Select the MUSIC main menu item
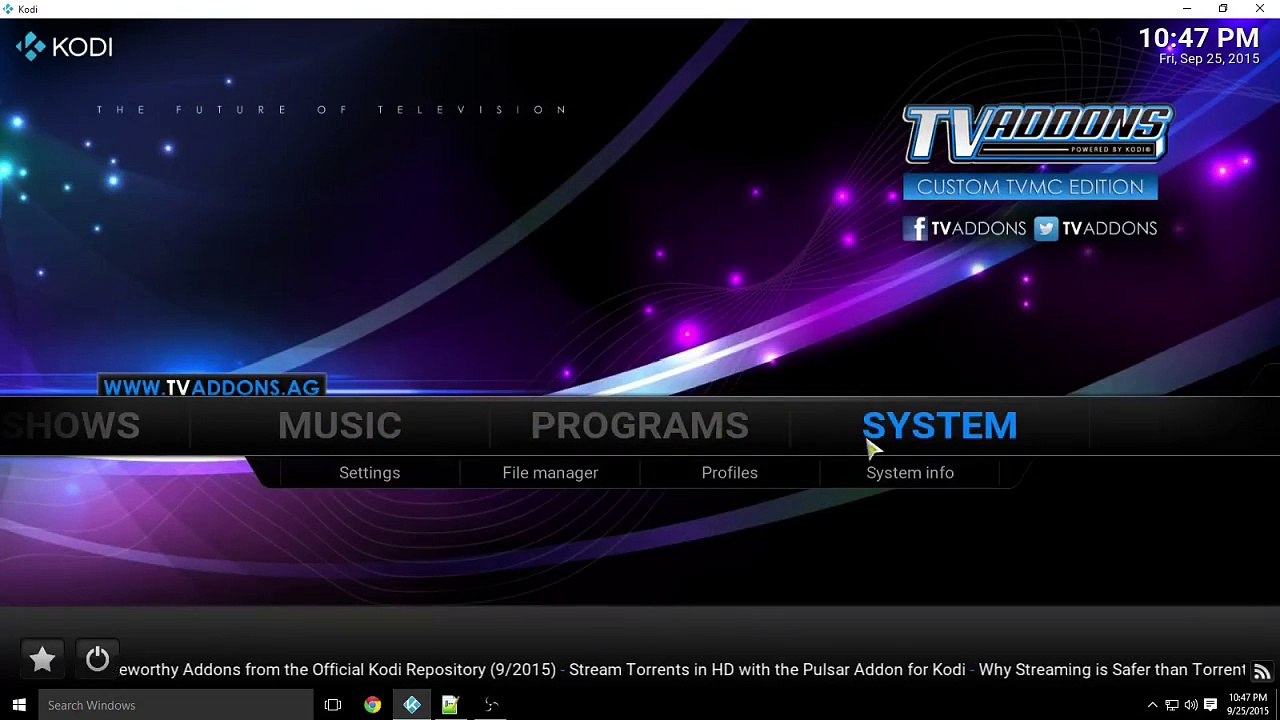 340,426
